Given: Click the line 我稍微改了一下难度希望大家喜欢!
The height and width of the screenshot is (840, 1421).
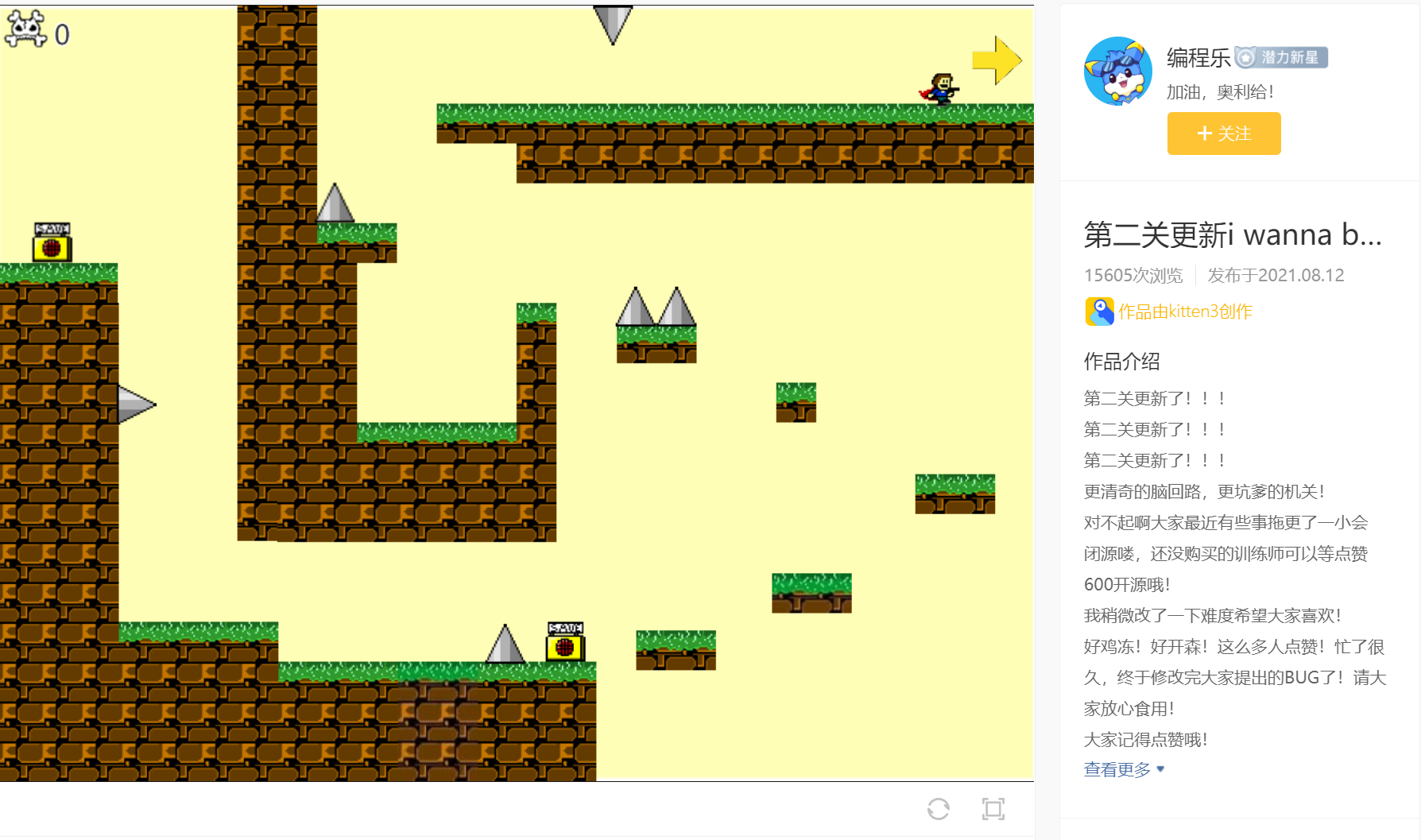Looking at the screenshot, I should pyautogui.click(x=1213, y=616).
